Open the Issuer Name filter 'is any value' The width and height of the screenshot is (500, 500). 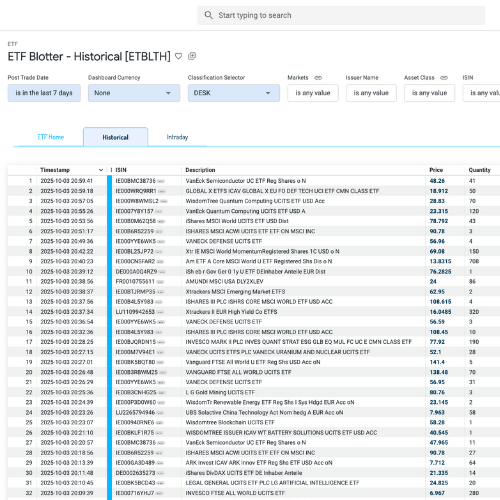[x=371, y=93]
